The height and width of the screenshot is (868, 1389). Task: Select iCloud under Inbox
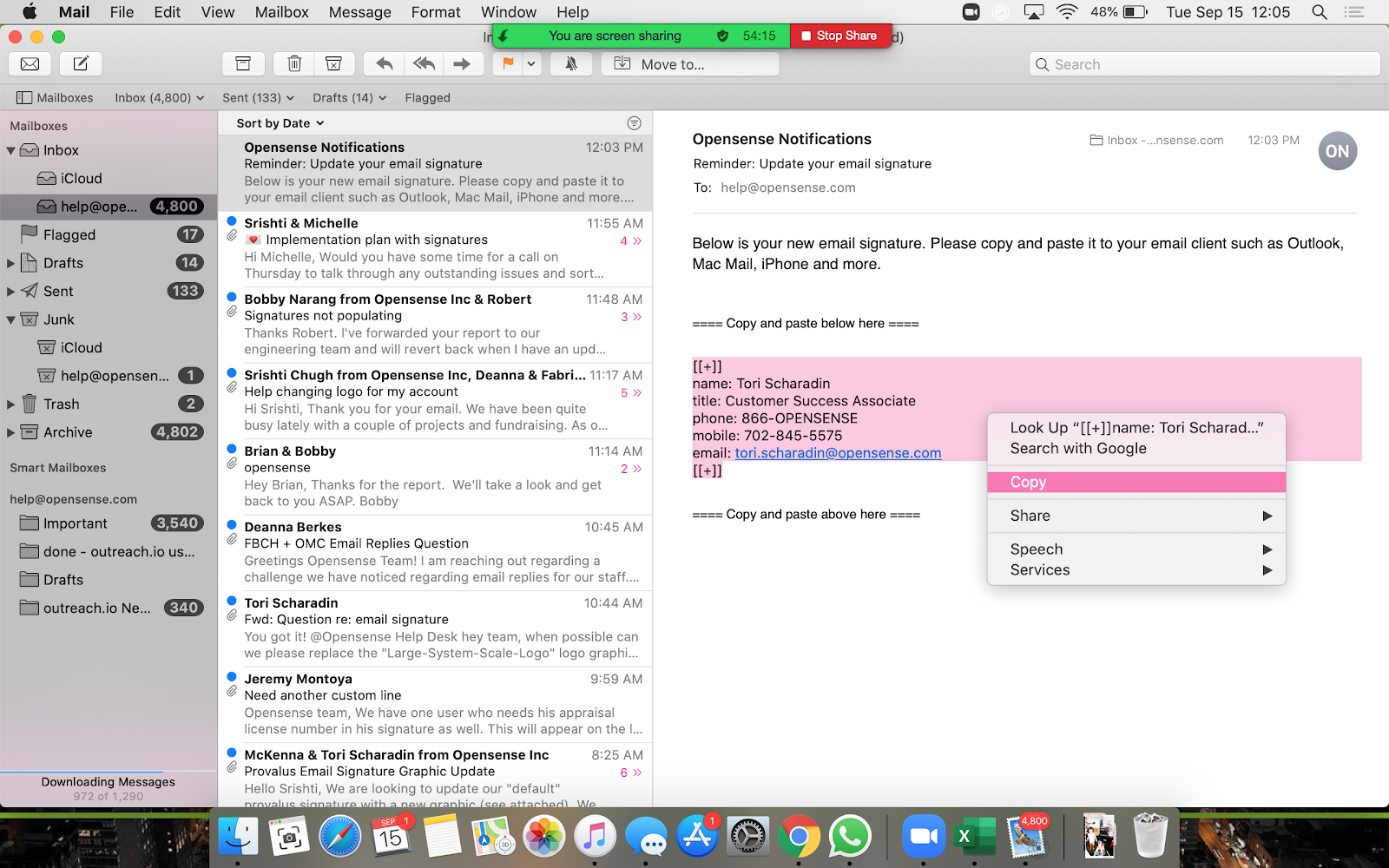[x=109, y=179]
